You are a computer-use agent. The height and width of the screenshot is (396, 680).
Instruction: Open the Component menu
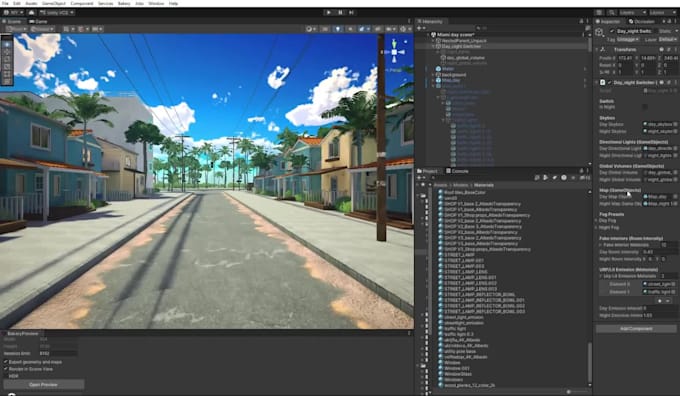[x=82, y=3]
